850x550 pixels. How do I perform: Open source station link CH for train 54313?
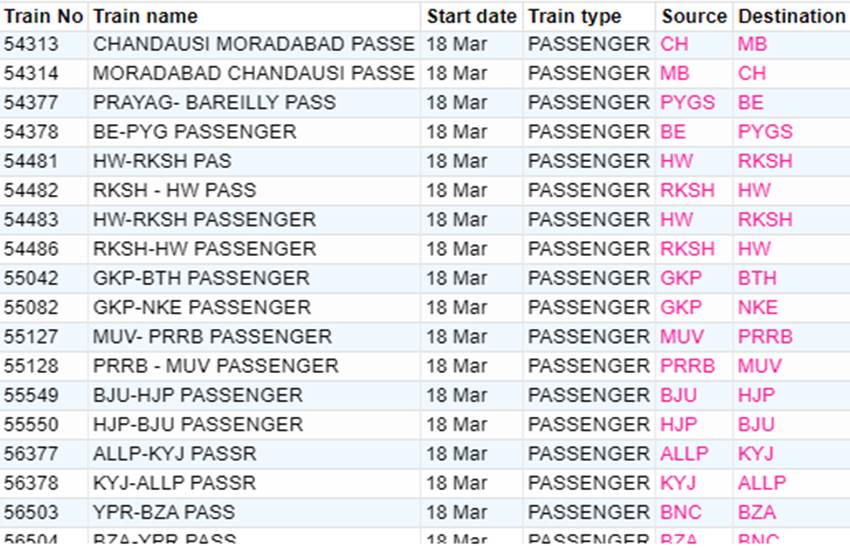coord(674,44)
